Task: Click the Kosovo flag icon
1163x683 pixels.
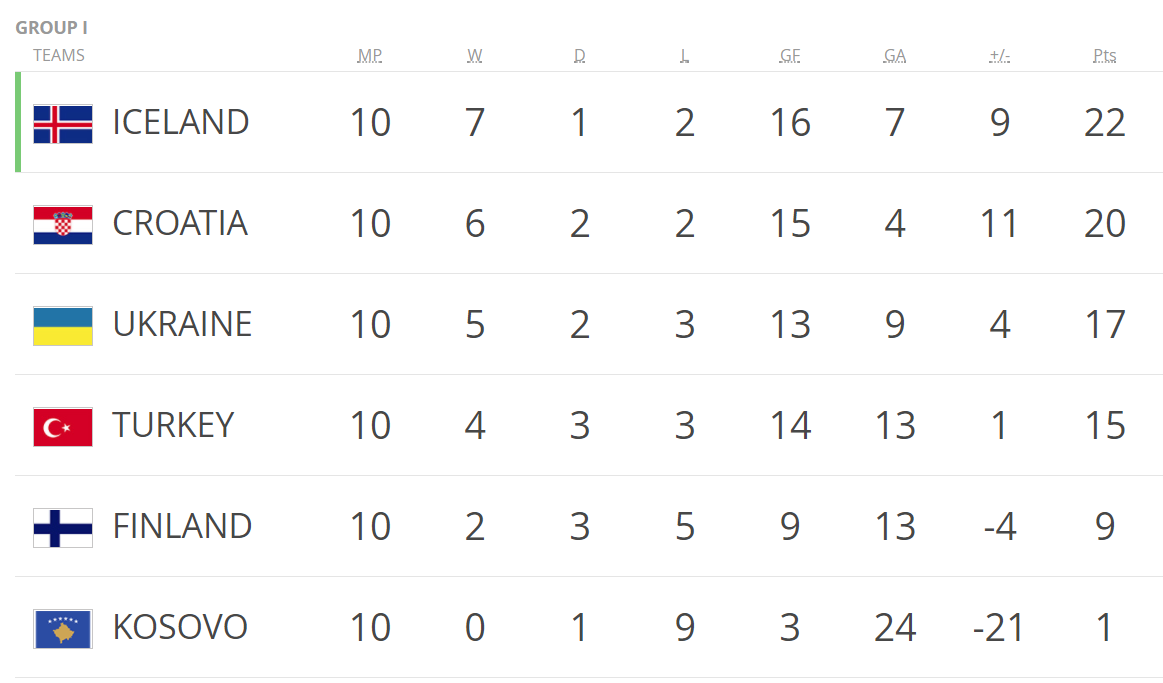Action: pos(63,629)
